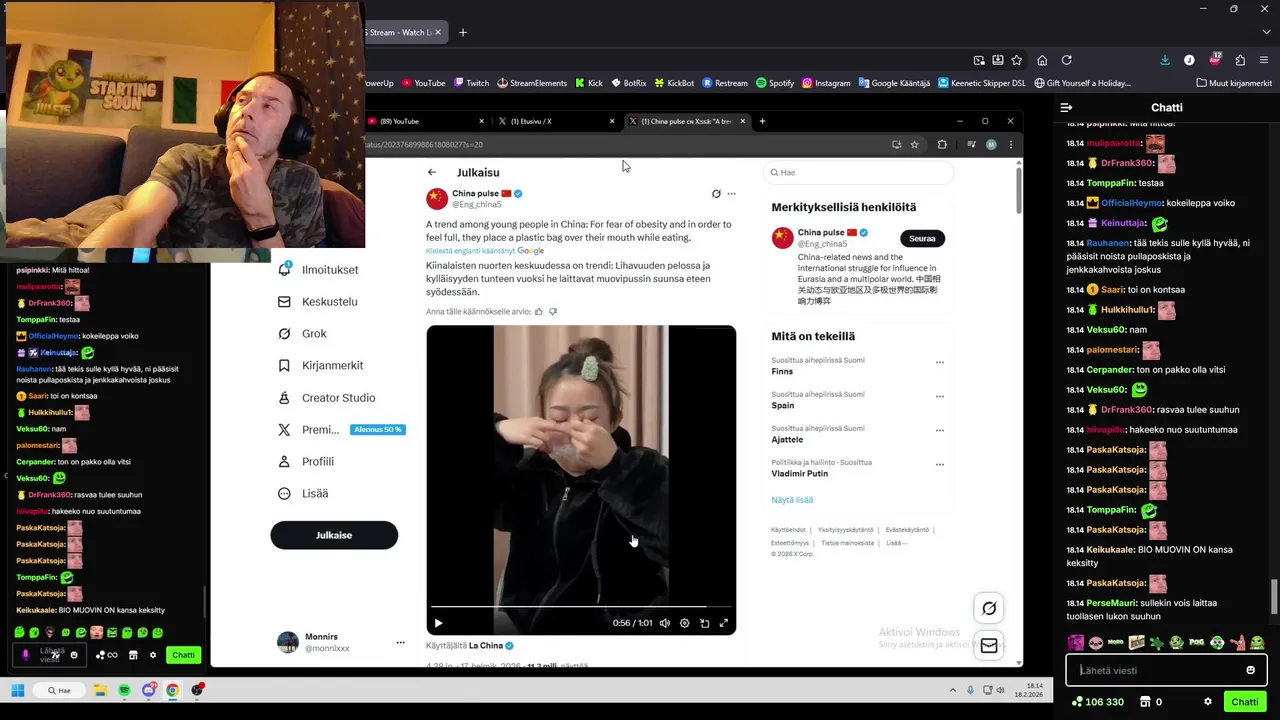Reload the page in outer browser
This screenshot has height=720, width=1280.
[x=1067, y=60]
